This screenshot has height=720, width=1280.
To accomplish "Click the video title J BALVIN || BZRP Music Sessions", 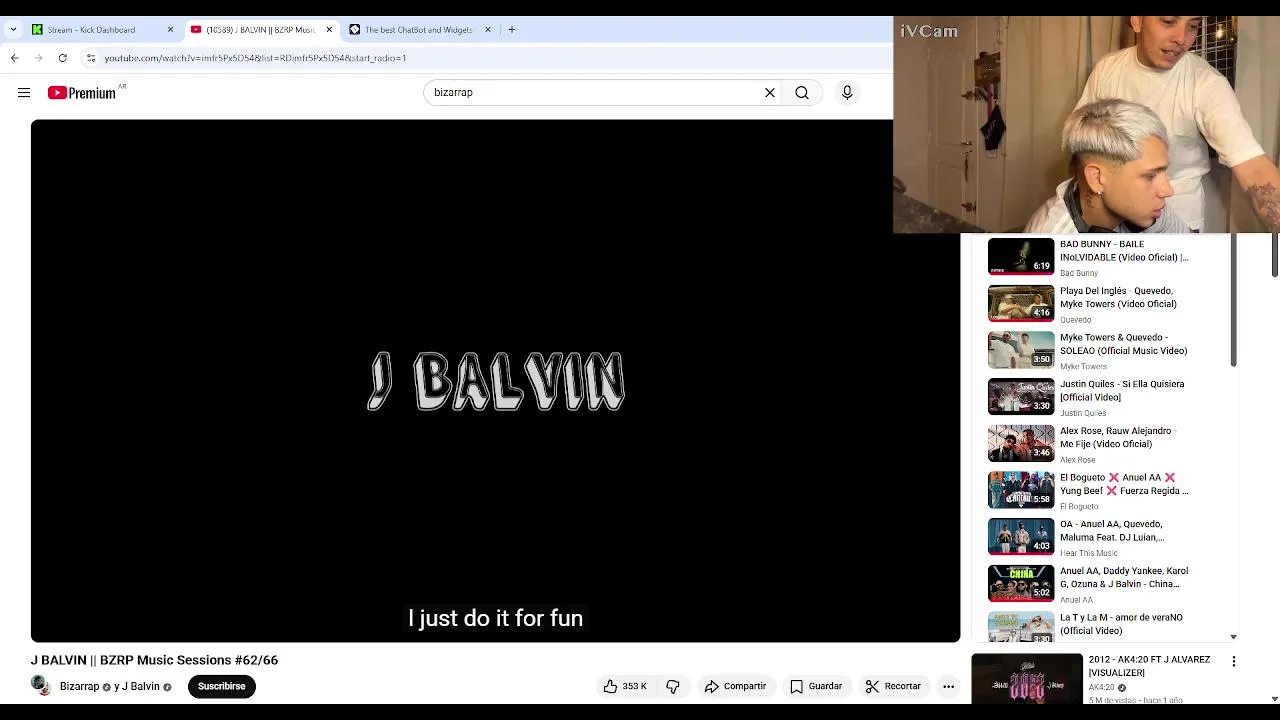I will [154, 660].
